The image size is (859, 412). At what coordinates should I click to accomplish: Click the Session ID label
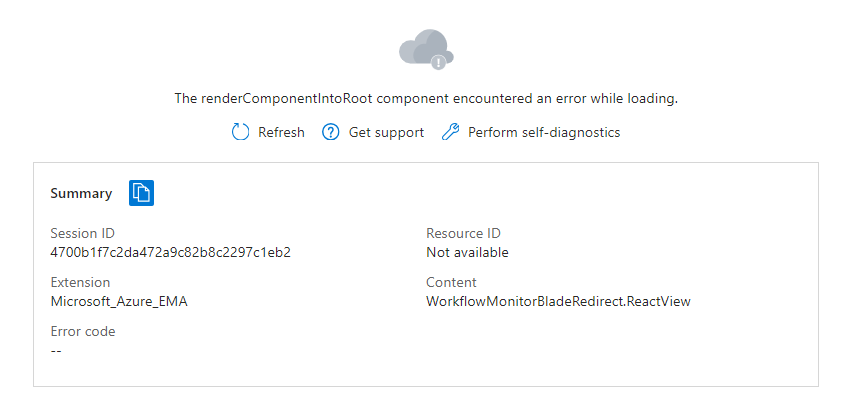click(x=82, y=233)
